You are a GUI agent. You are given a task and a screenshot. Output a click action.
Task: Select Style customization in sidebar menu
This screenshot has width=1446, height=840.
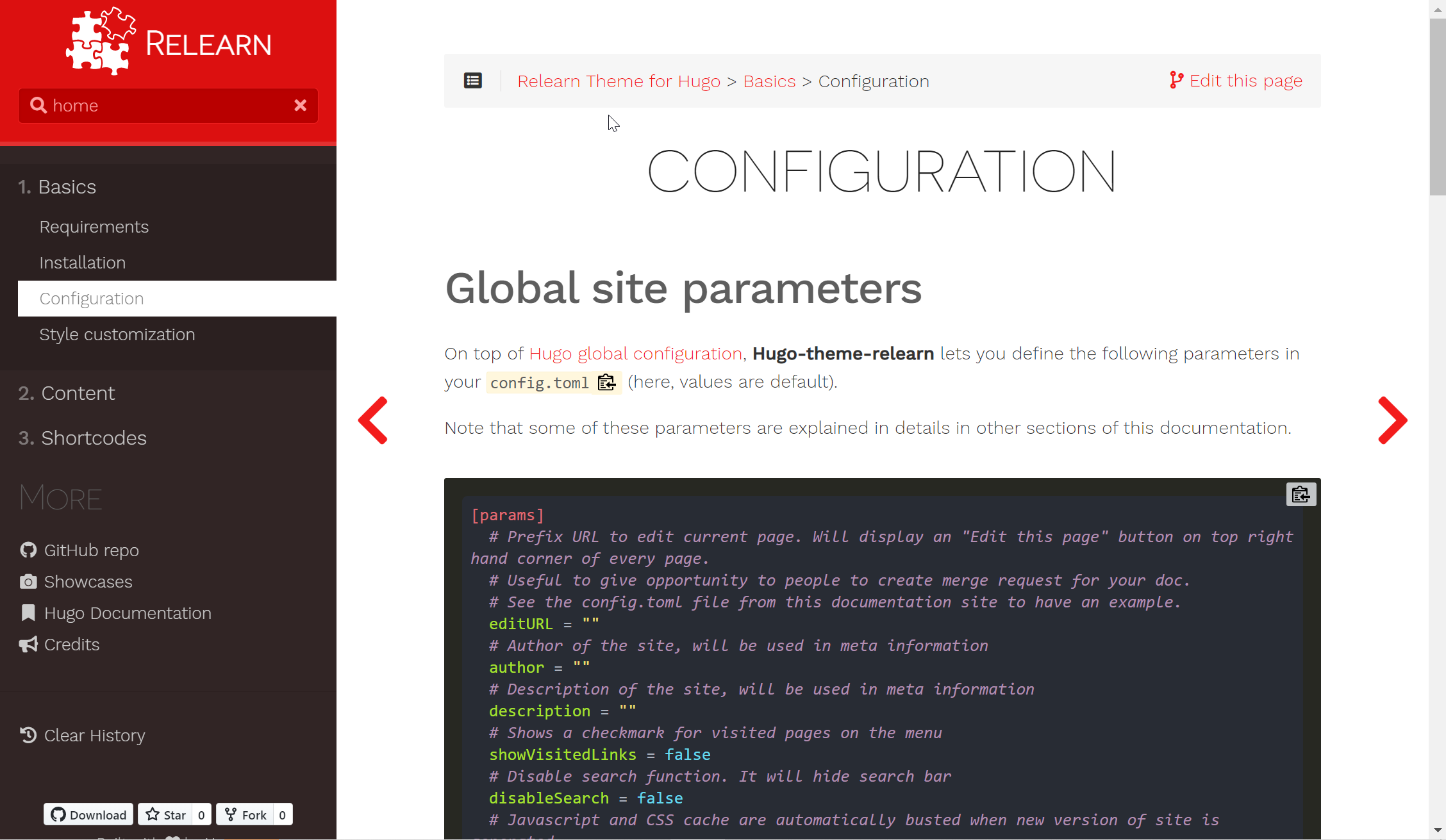117,334
